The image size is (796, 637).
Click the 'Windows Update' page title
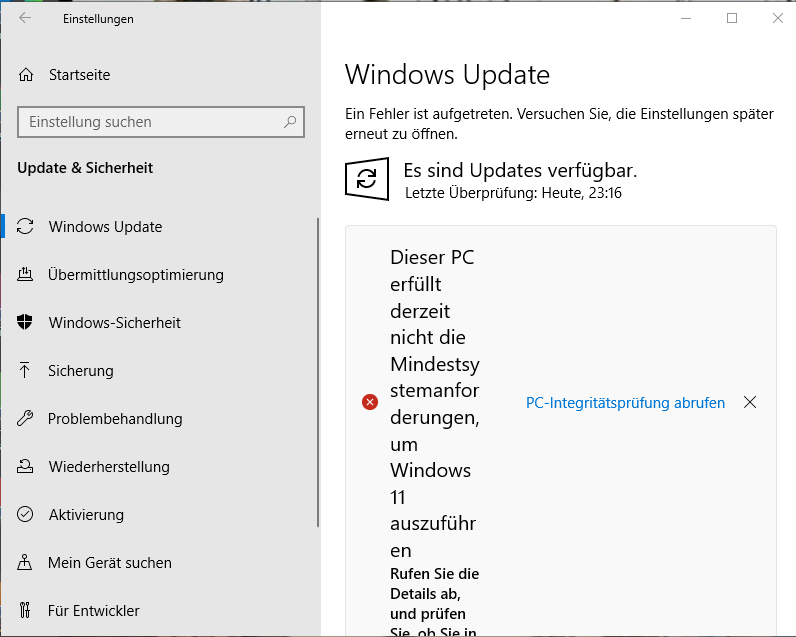coord(447,75)
